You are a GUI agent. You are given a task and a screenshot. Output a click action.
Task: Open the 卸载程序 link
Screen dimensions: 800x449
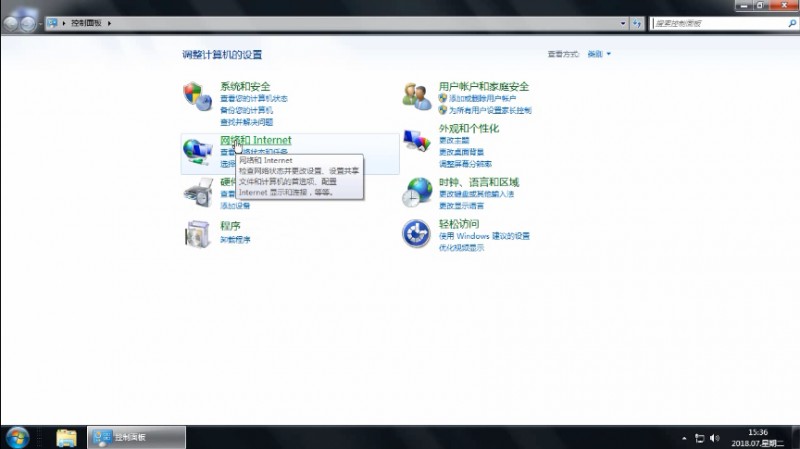(235, 239)
